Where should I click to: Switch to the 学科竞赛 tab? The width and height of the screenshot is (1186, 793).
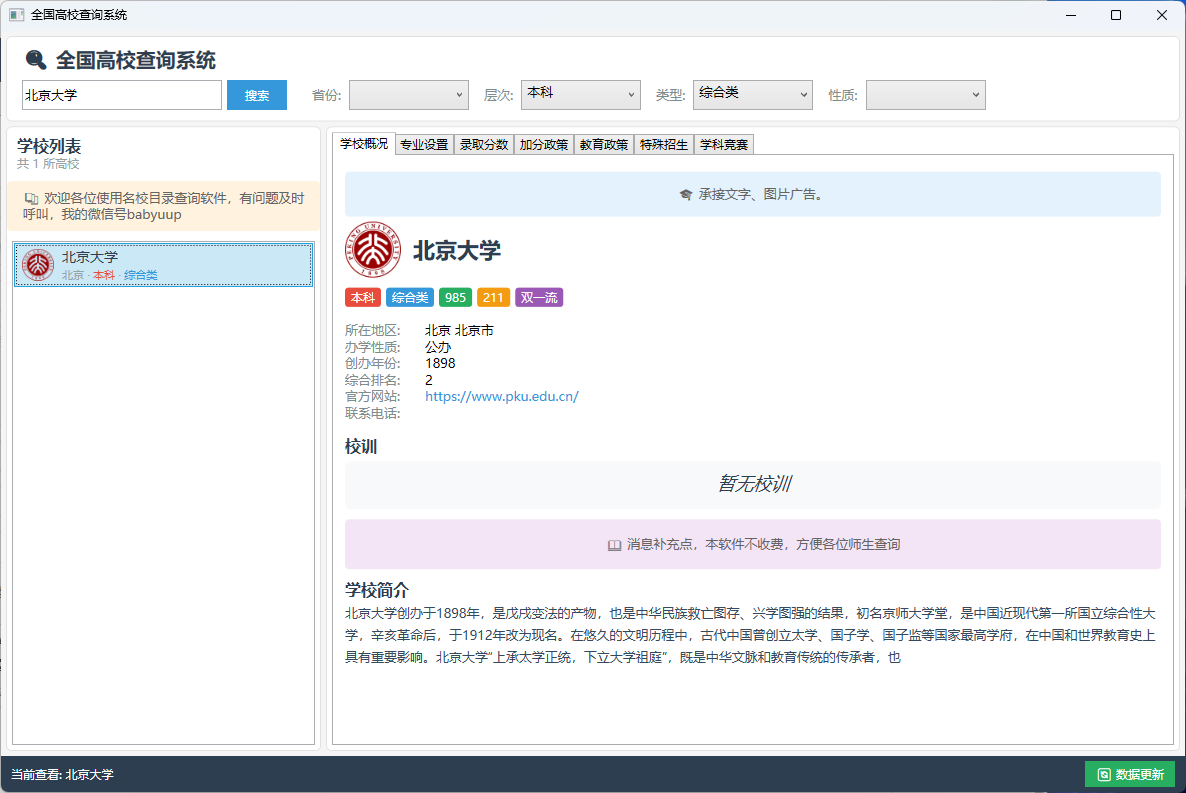724,145
